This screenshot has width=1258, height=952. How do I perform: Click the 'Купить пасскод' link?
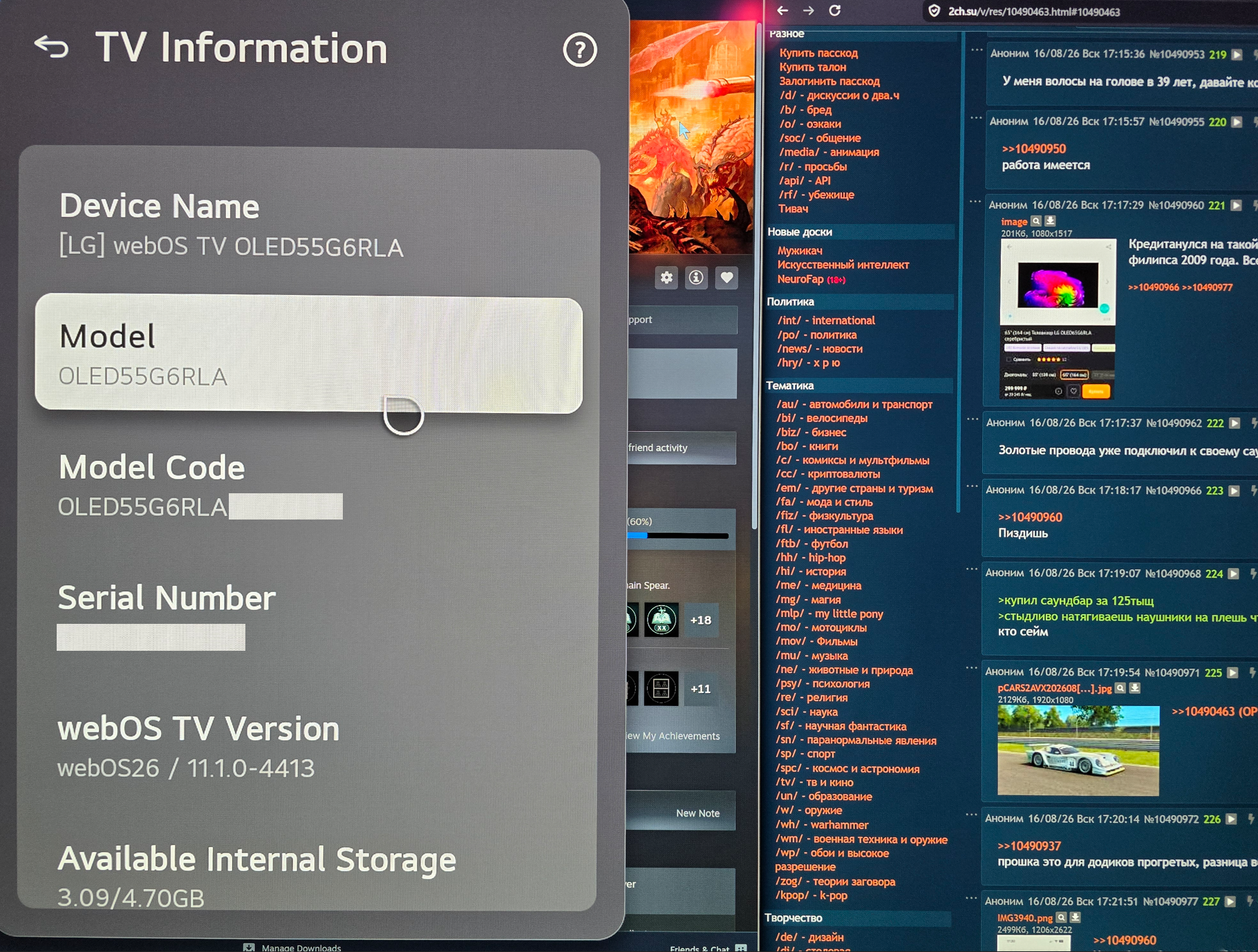pos(819,53)
